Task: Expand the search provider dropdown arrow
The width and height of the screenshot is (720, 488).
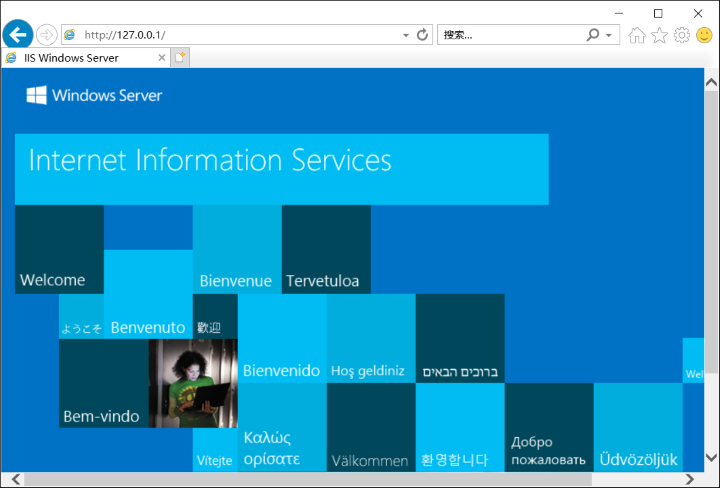Action: [609, 35]
